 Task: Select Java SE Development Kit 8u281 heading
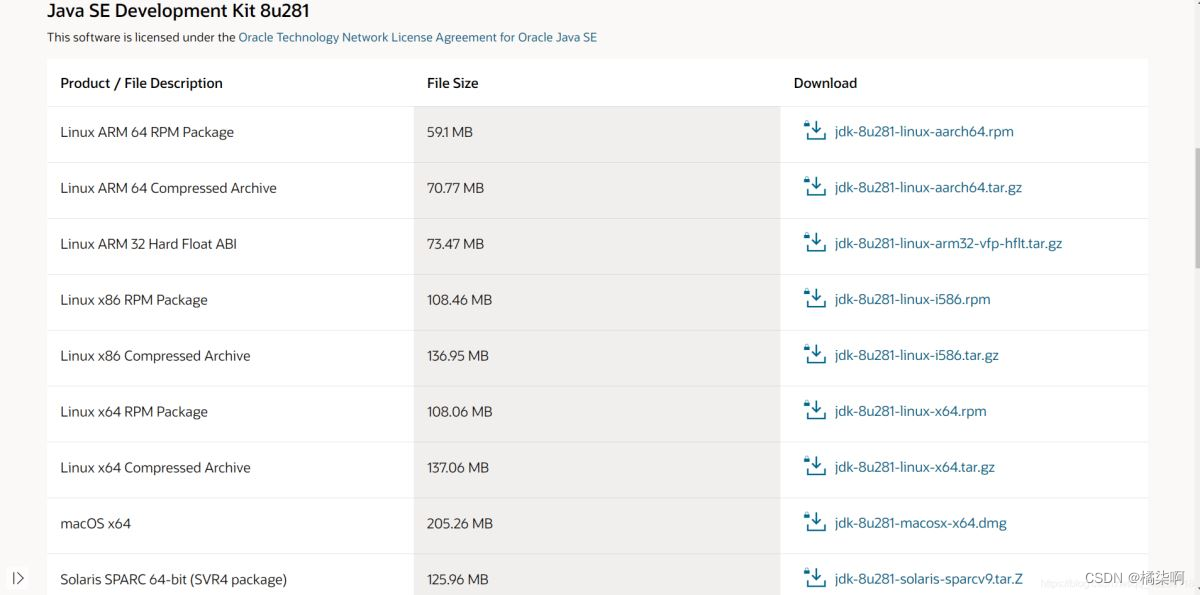pyautogui.click(x=178, y=11)
